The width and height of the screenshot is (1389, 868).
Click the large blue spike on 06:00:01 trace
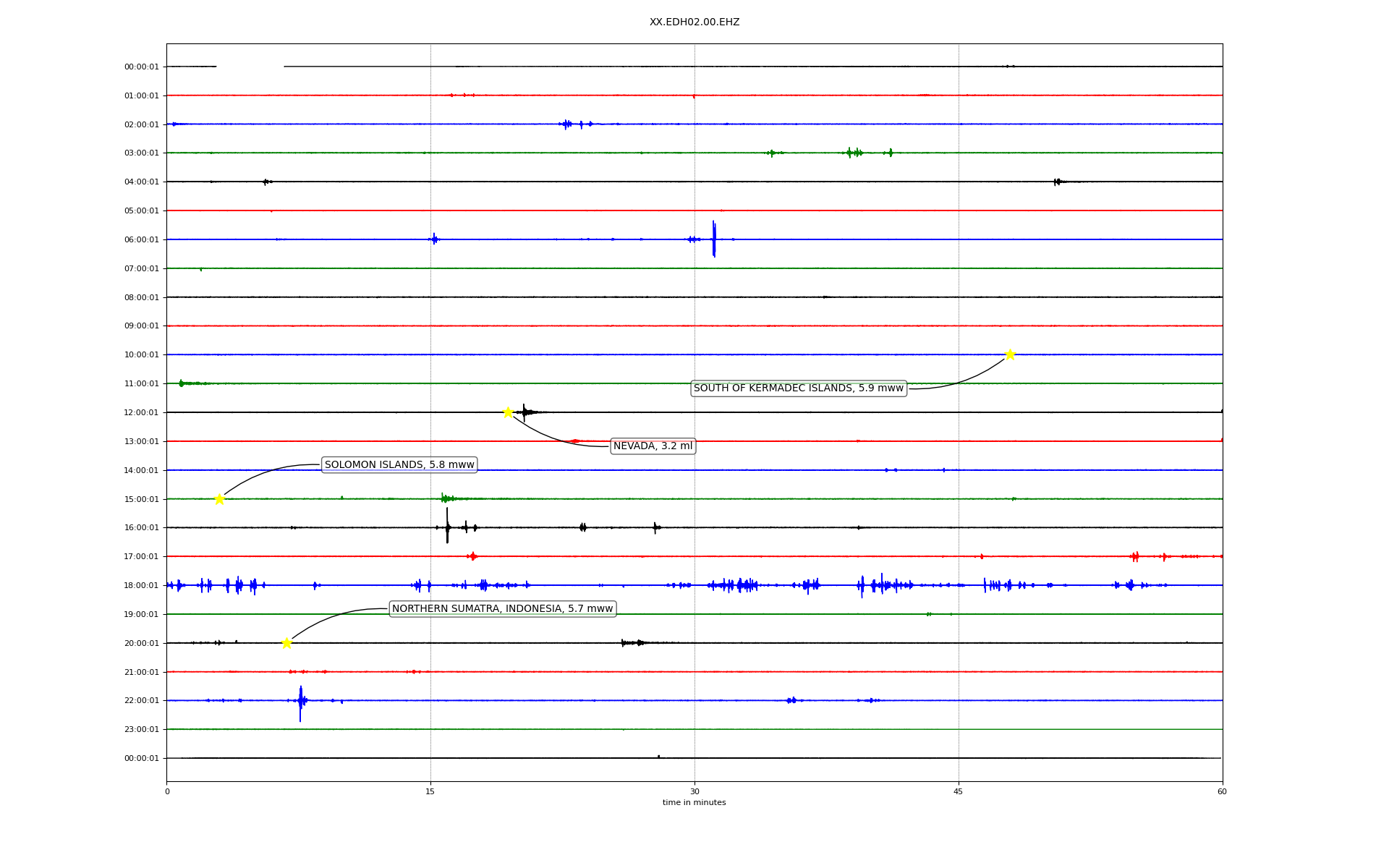pyautogui.click(x=714, y=239)
